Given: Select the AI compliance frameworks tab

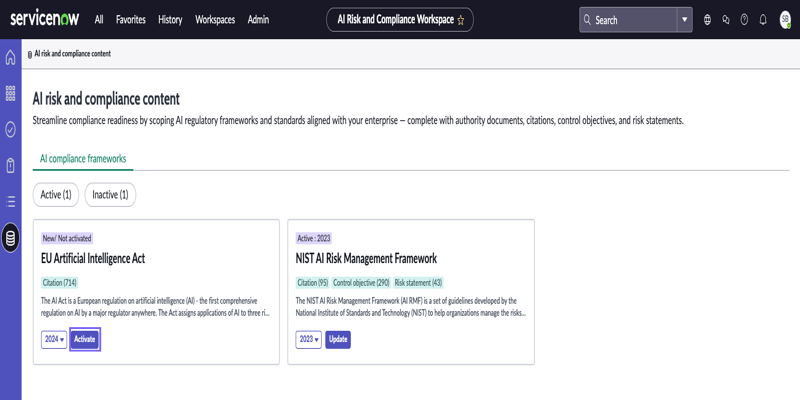Looking at the screenshot, I should coord(83,159).
